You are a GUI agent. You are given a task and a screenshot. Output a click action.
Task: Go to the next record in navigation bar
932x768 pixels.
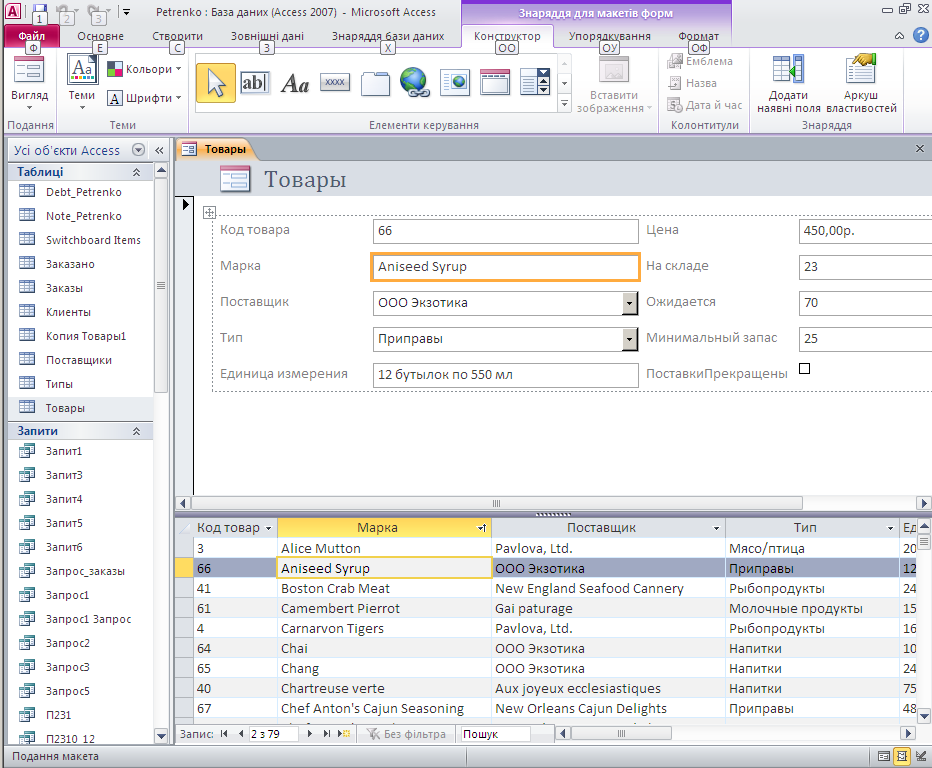(310, 734)
